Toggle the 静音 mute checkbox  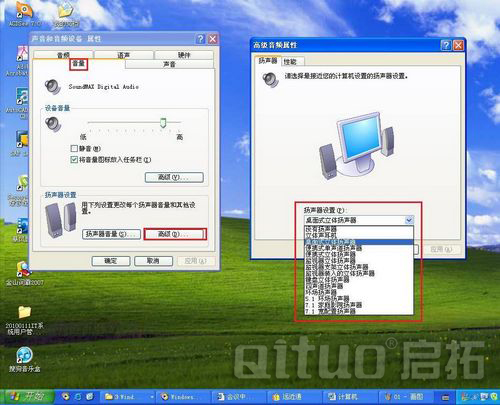click(74, 148)
